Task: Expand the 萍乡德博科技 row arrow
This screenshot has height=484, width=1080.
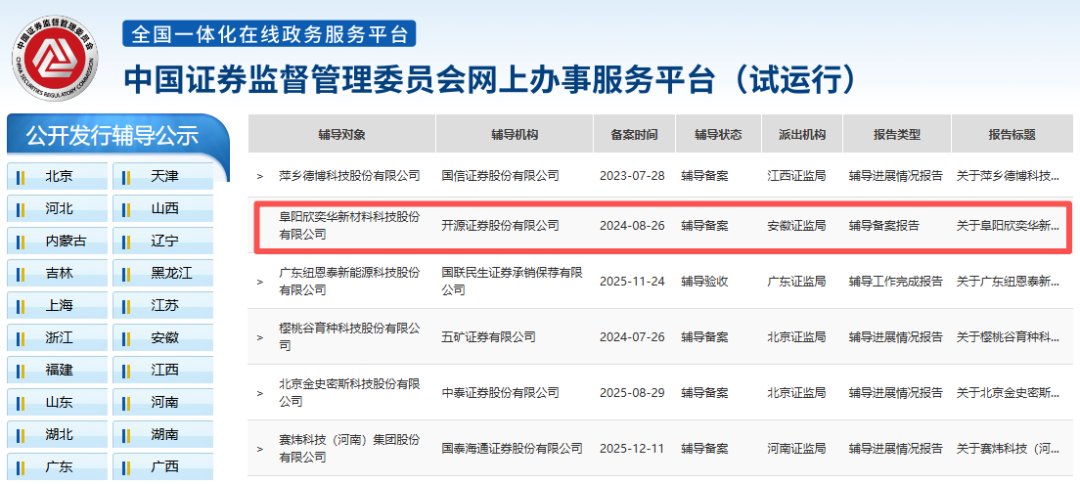Action: 261,176
